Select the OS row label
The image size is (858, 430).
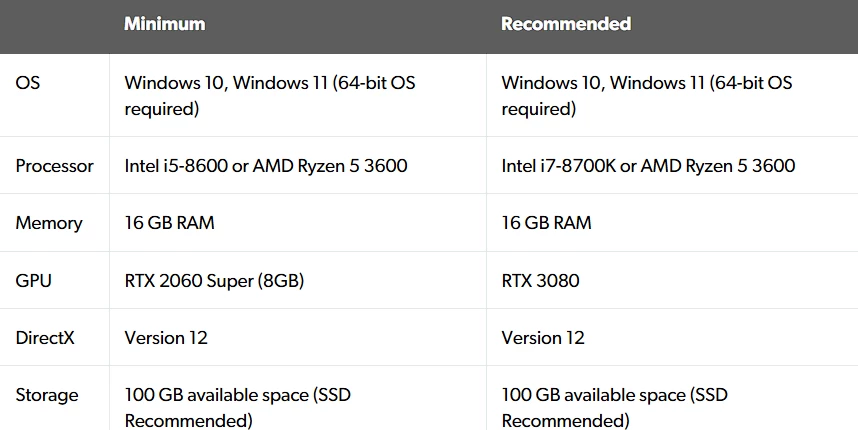(27, 83)
